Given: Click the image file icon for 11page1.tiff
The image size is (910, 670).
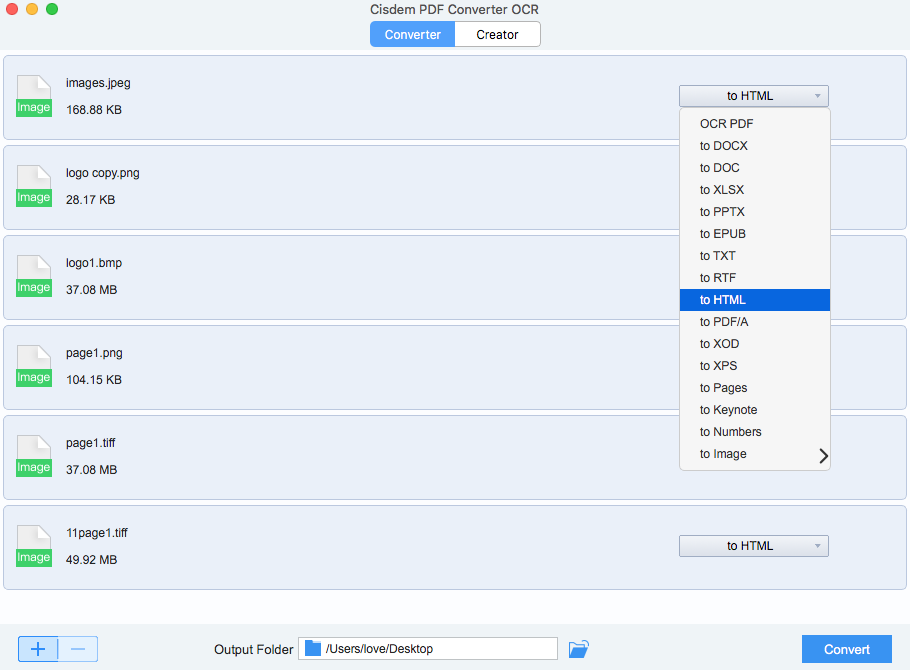Looking at the screenshot, I should 34,546.
